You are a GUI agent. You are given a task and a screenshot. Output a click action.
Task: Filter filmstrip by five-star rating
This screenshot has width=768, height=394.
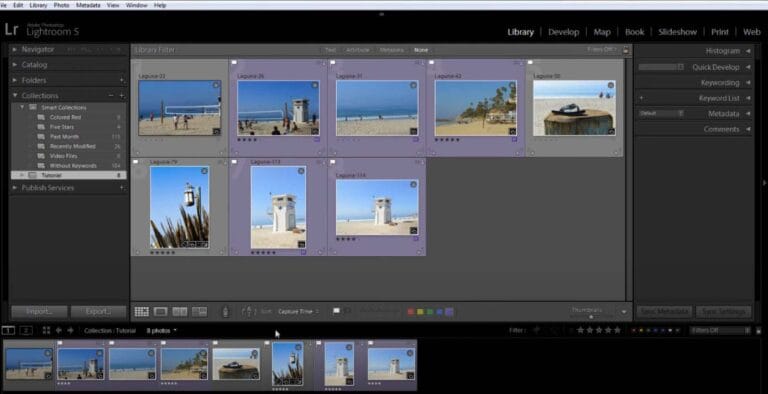tap(618, 330)
